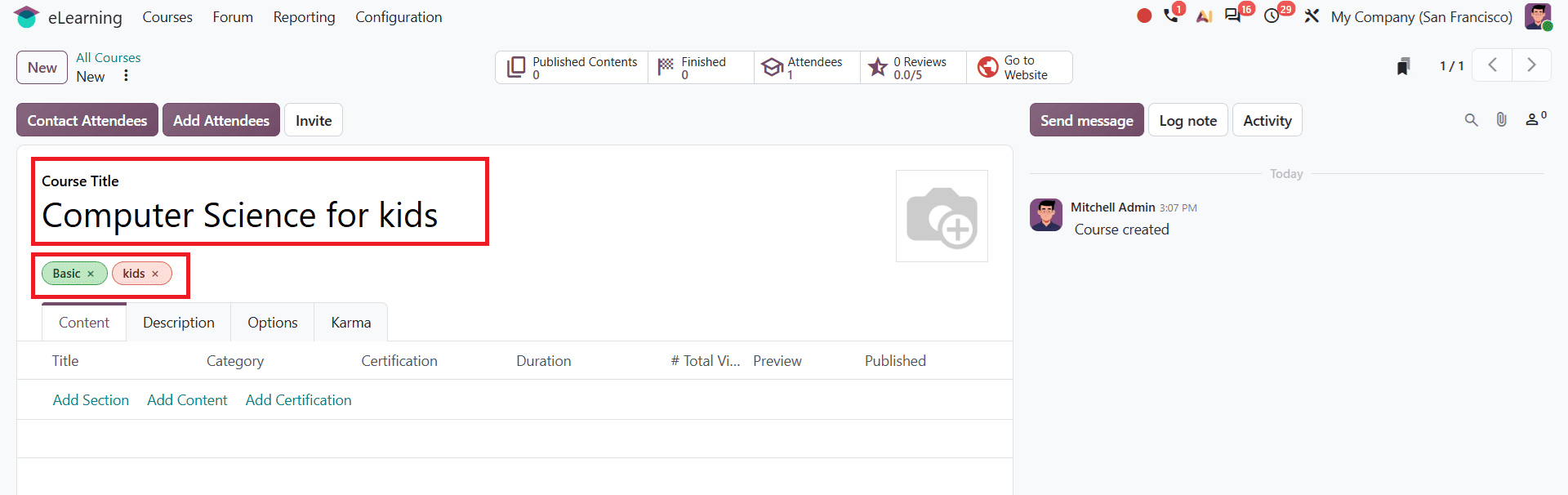Switch to the Karma tab
Screen dimensions: 1568x495
[351, 323]
